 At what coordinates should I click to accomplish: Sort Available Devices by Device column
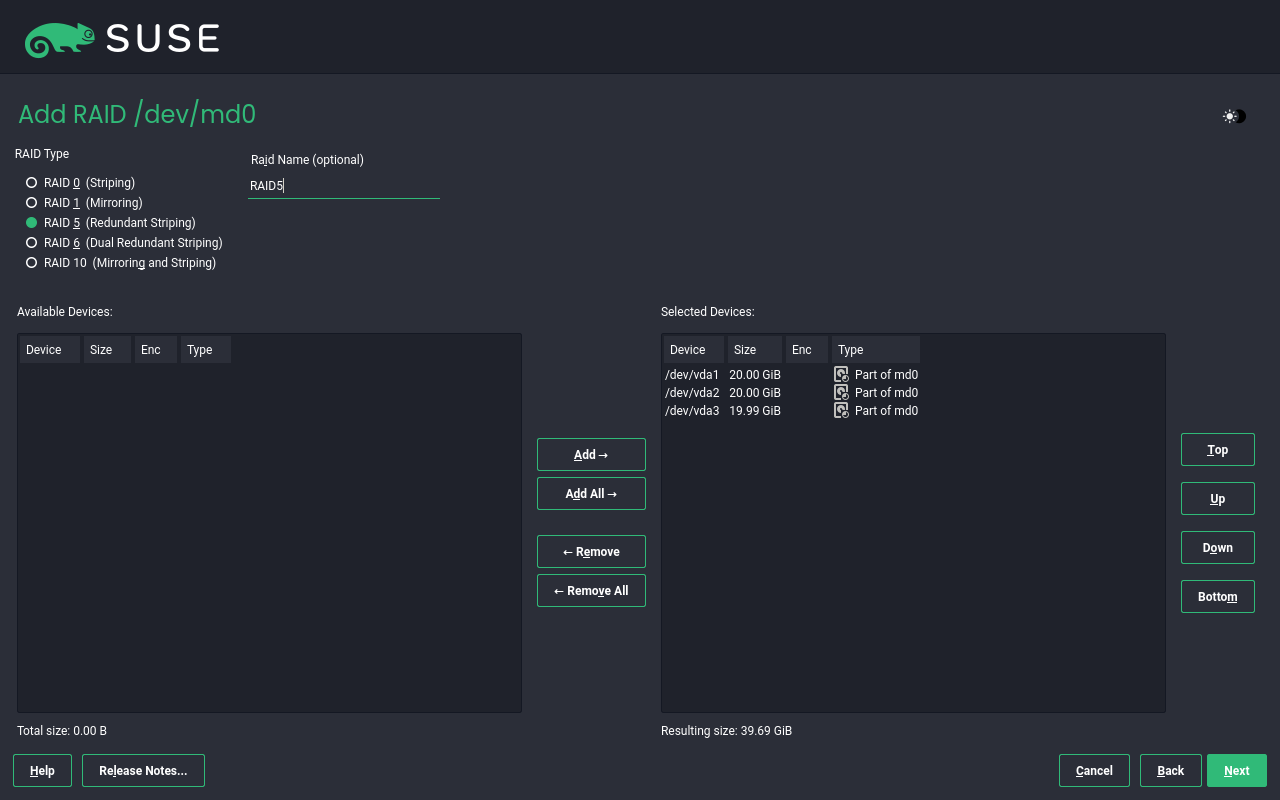point(48,350)
